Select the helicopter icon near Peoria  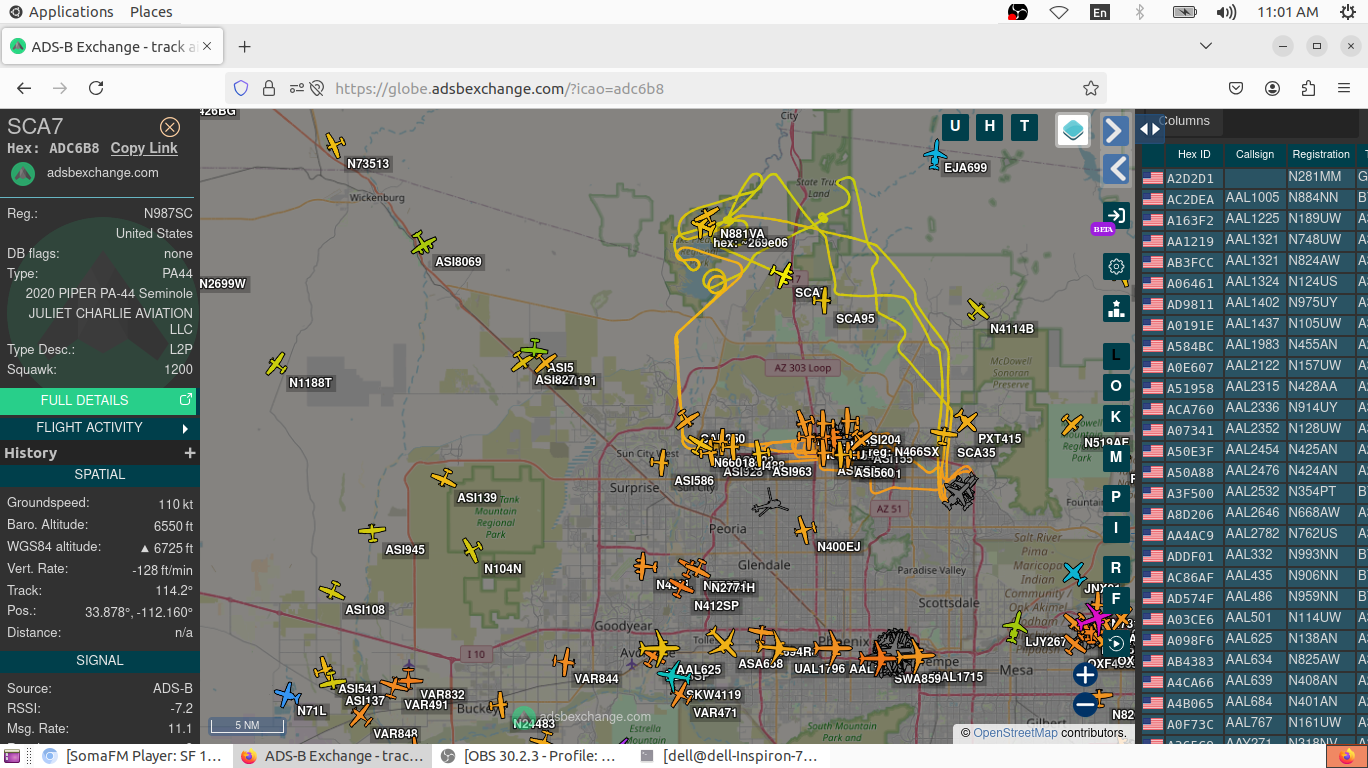771,503
